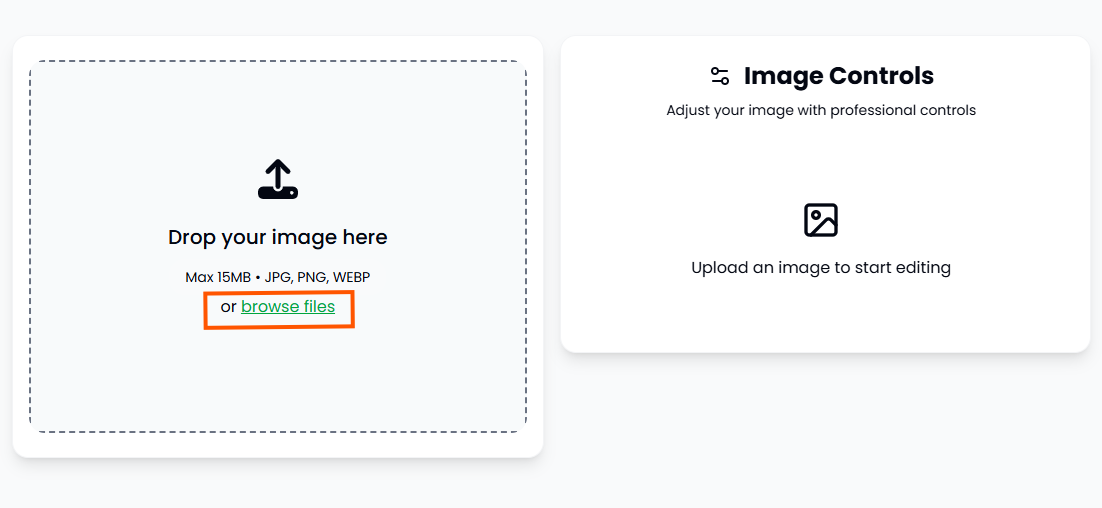Image resolution: width=1102 pixels, height=508 pixels.
Task: Click the word "or" before browse files
Action: 228,307
